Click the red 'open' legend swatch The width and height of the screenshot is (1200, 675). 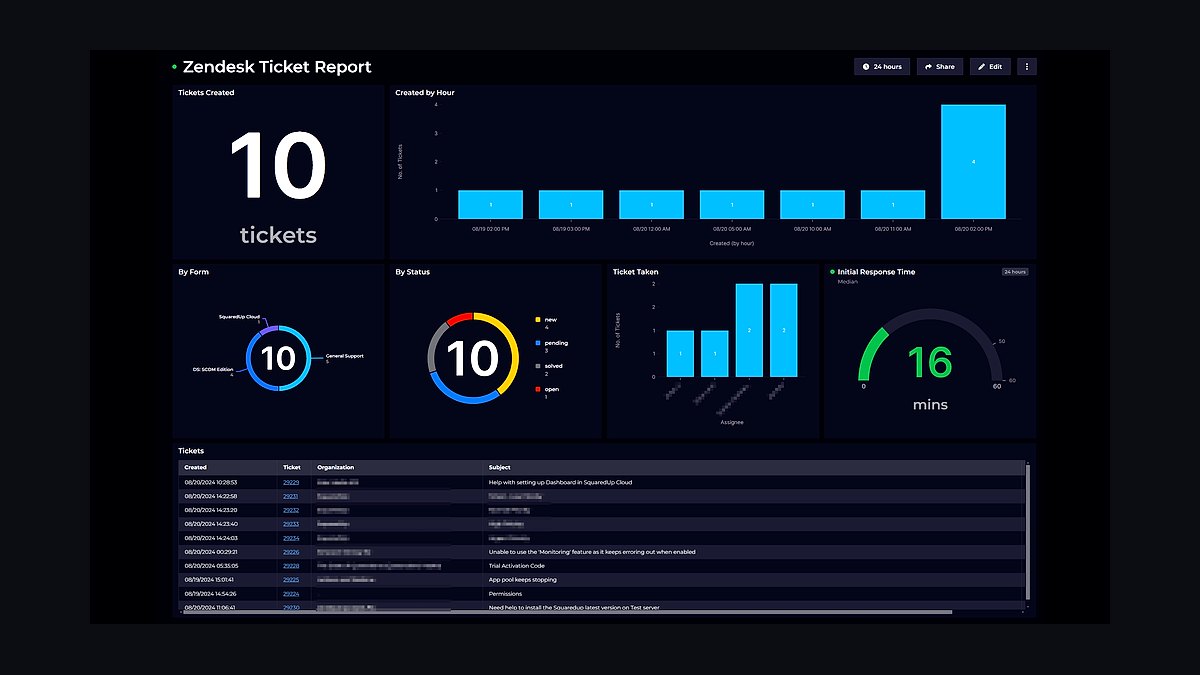point(538,389)
